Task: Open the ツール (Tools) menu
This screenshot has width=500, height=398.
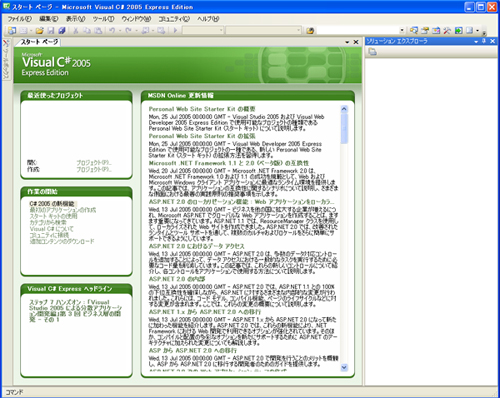Action: (103, 19)
